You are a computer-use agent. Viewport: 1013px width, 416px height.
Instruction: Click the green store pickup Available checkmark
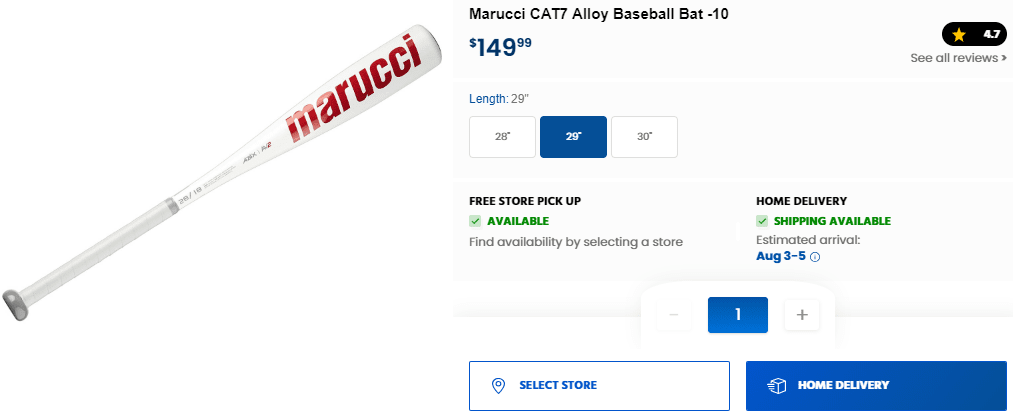point(476,221)
